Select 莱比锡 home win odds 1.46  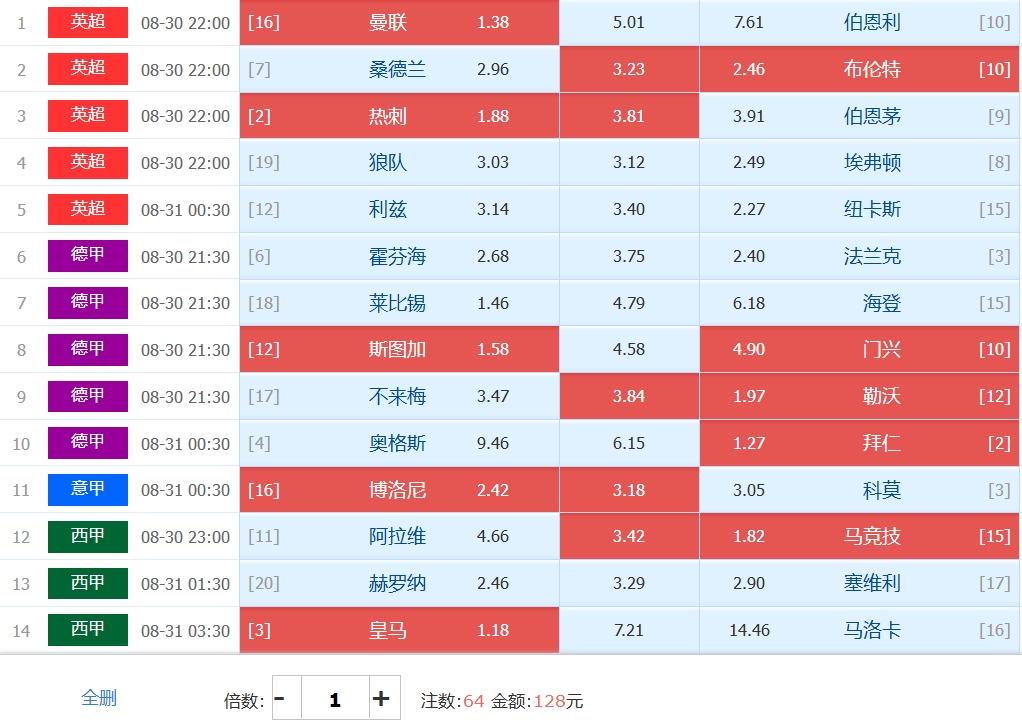[x=399, y=303]
